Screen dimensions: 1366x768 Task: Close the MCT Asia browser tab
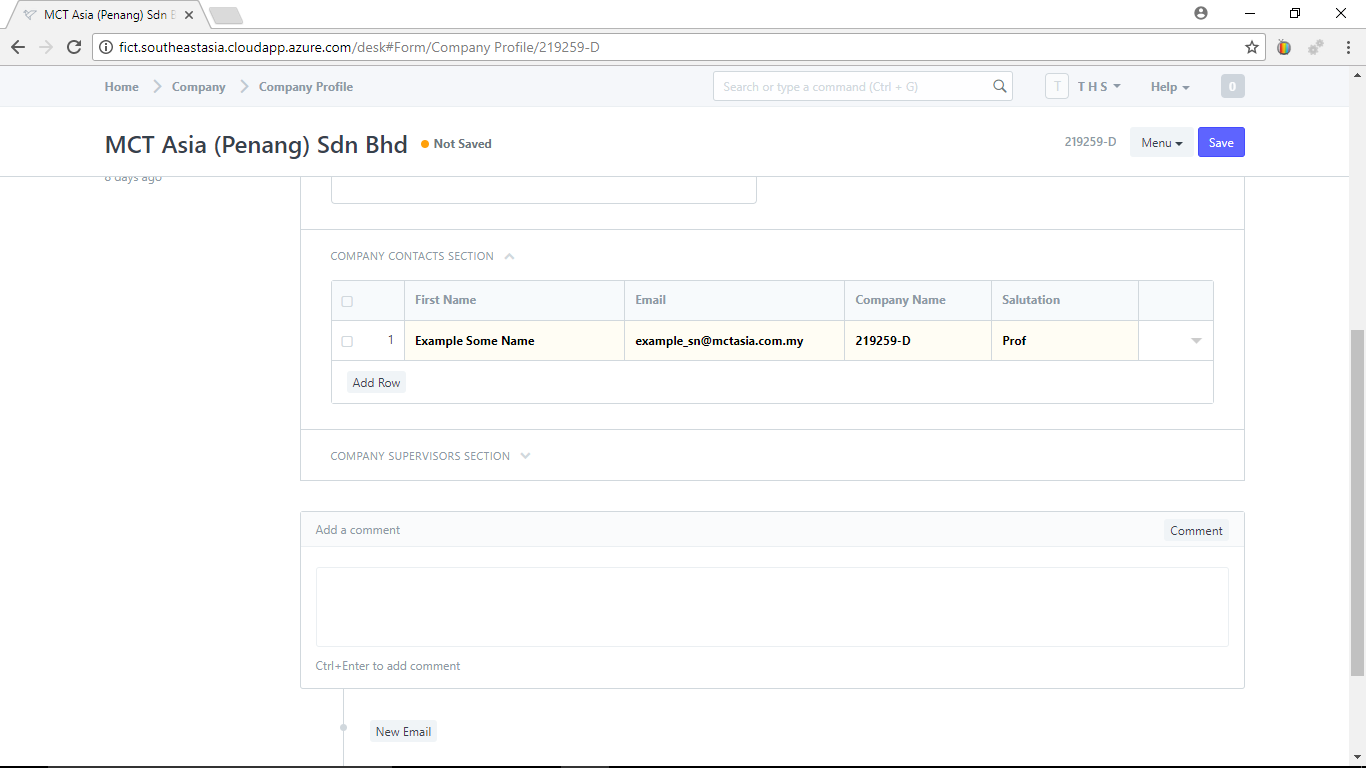click(189, 15)
